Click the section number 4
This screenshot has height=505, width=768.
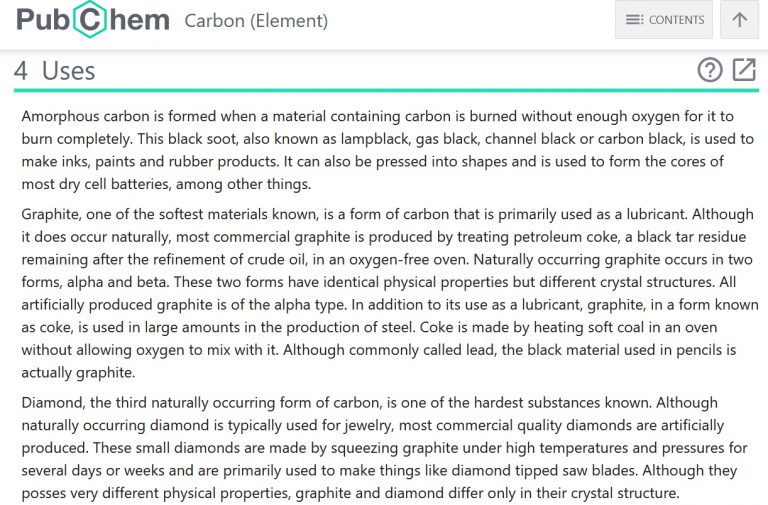[x=21, y=71]
